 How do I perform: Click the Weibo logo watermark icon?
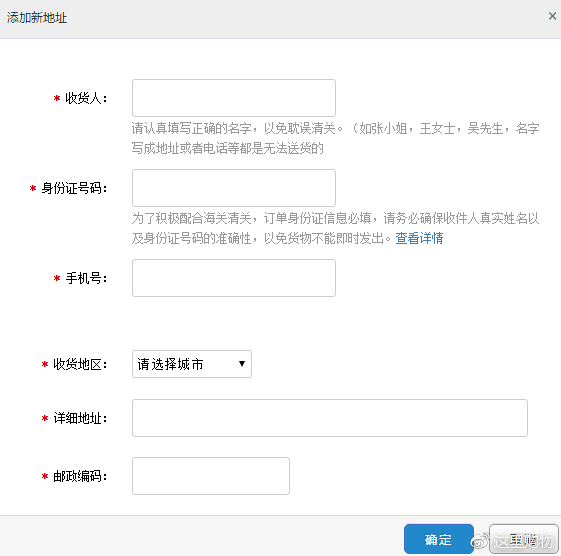[480, 540]
